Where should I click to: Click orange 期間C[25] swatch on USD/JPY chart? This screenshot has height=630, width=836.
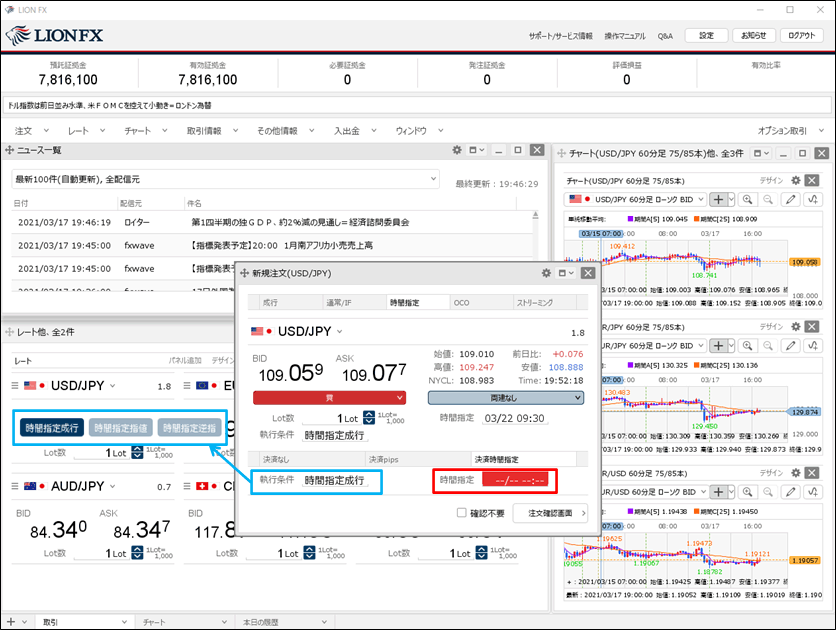[x=696, y=219]
